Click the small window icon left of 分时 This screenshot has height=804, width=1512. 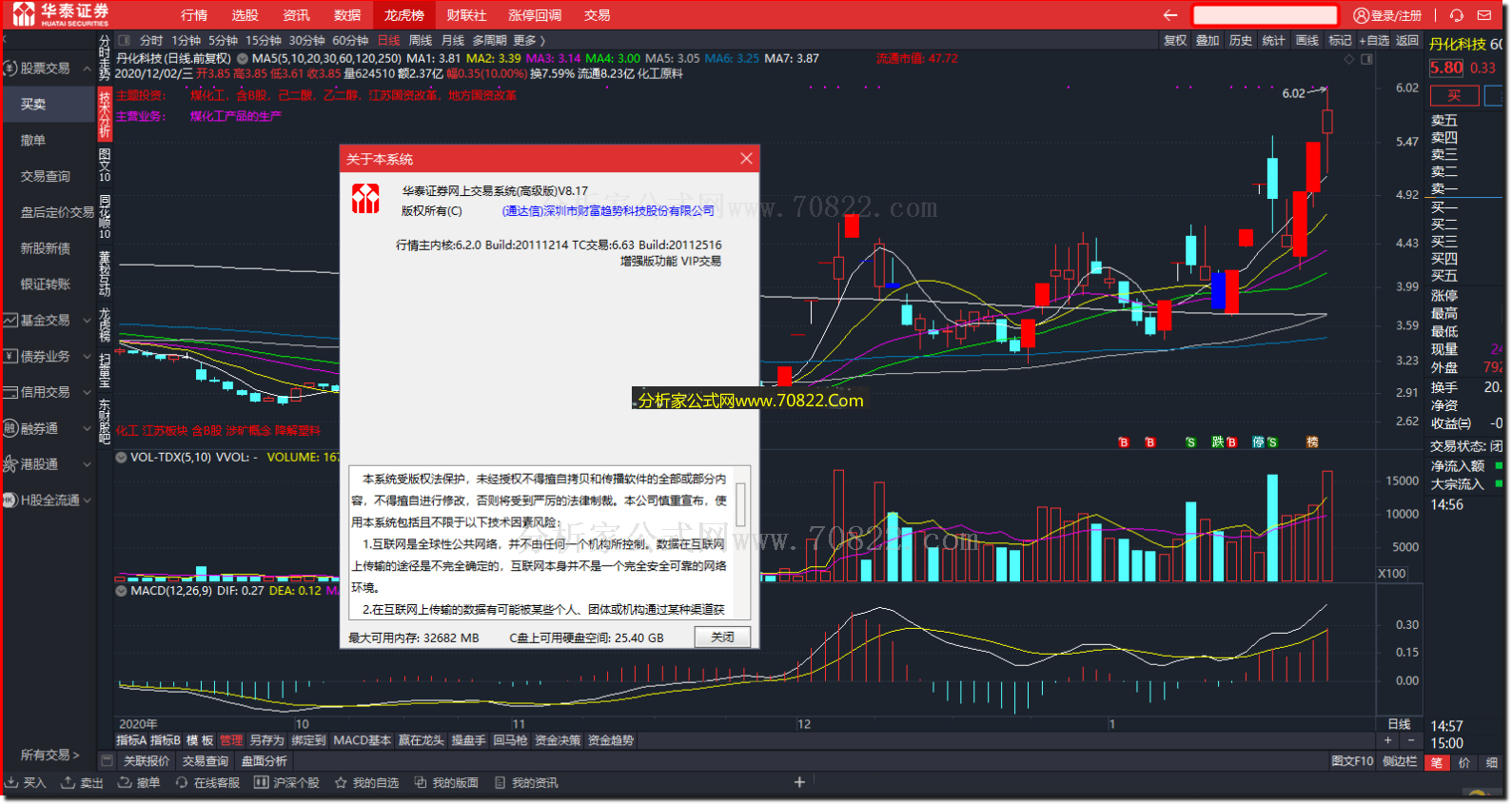pyautogui.click(x=124, y=41)
